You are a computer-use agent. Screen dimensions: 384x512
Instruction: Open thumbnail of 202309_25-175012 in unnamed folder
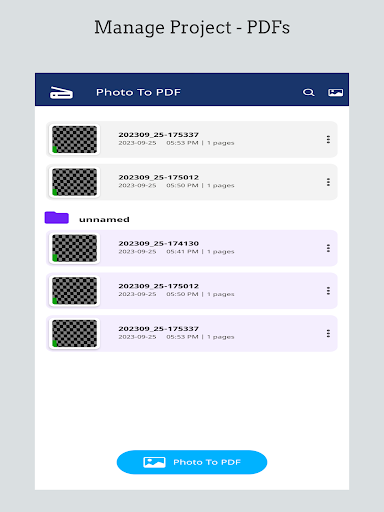tap(74, 291)
